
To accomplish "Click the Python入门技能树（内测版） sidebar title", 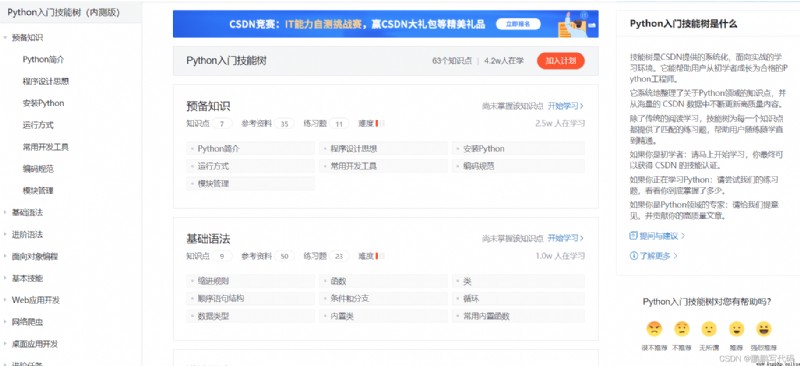I will [64, 13].
